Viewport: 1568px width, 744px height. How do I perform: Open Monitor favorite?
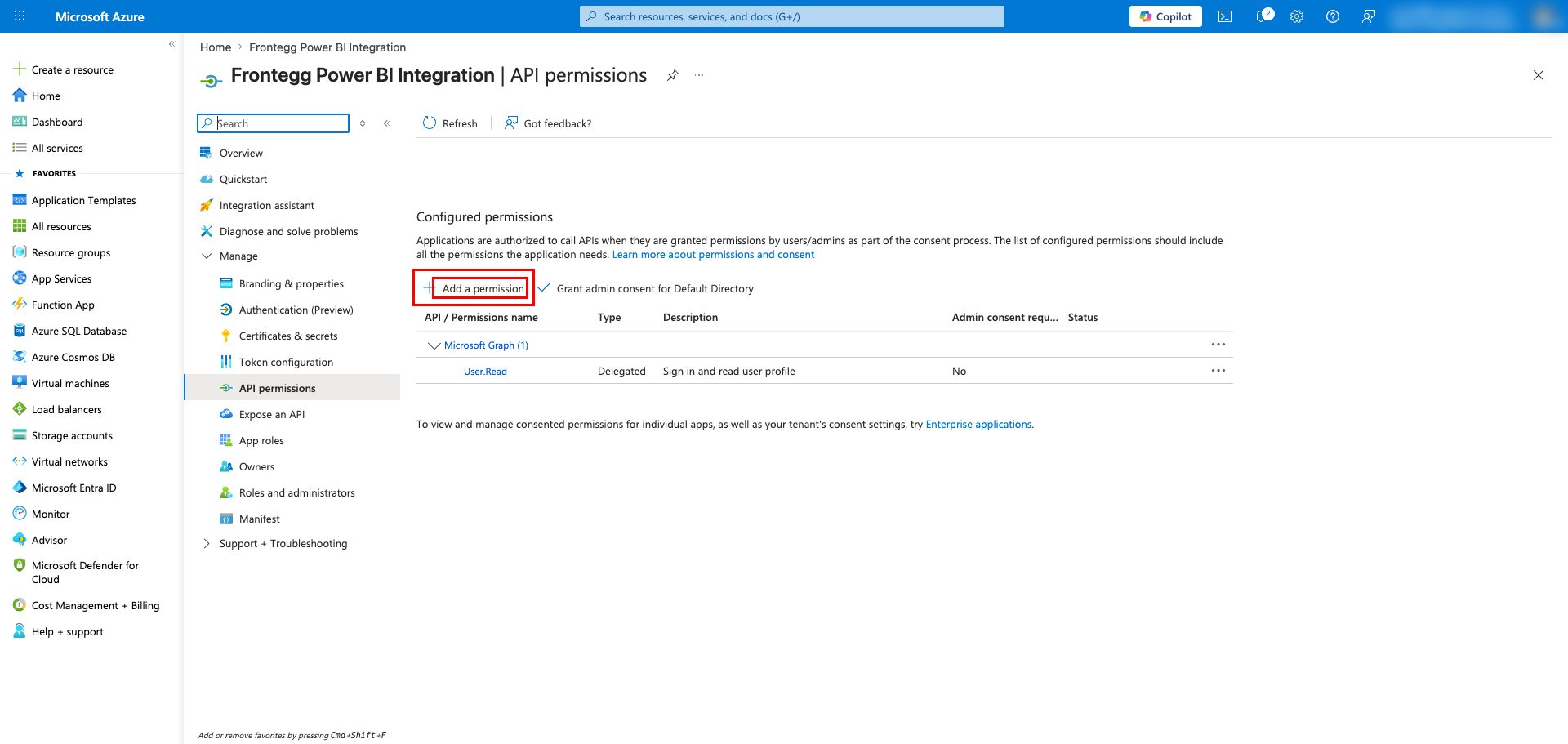point(51,514)
